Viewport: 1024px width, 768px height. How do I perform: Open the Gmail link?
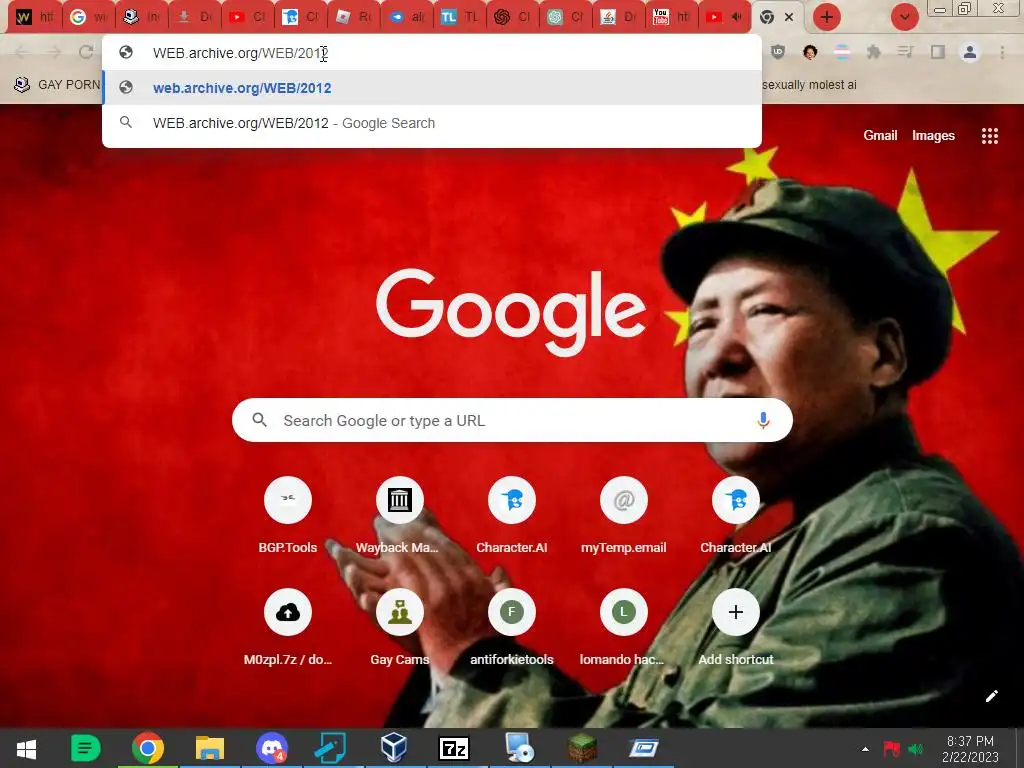[880, 136]
